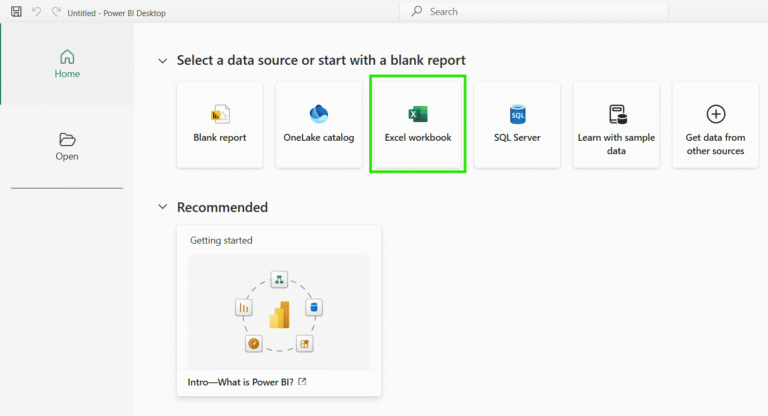Screen dimensions: 768x416
Task: Switch to the Open tab in sidebar
Action: (67, 146)
